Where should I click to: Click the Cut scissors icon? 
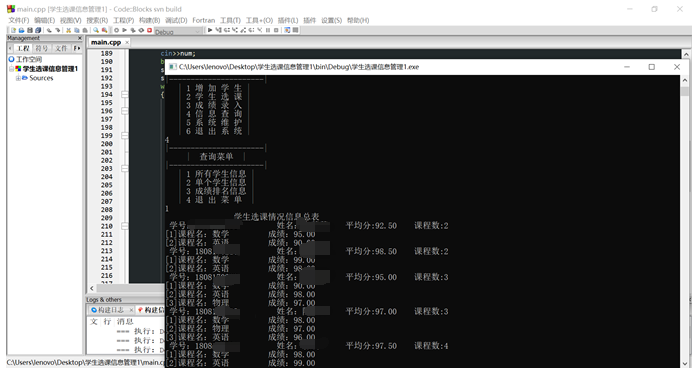click(68, 30)
